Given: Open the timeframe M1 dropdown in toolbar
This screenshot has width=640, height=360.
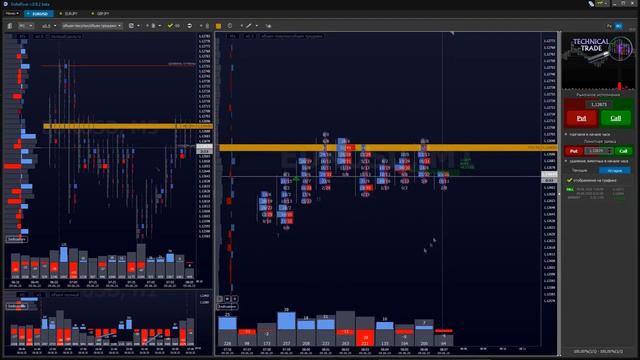Looking at the screenshot, I should tap(25, 26).
